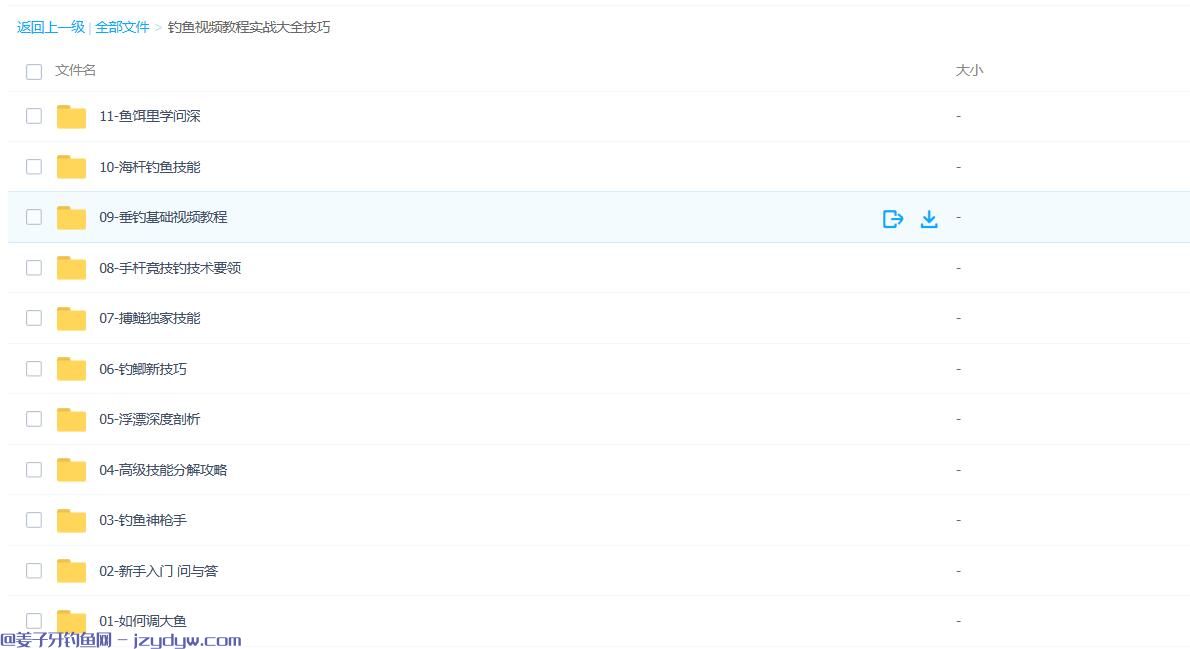
Task: Open folder name 07-捕鲢独家技能
Action: pos(150,318)
